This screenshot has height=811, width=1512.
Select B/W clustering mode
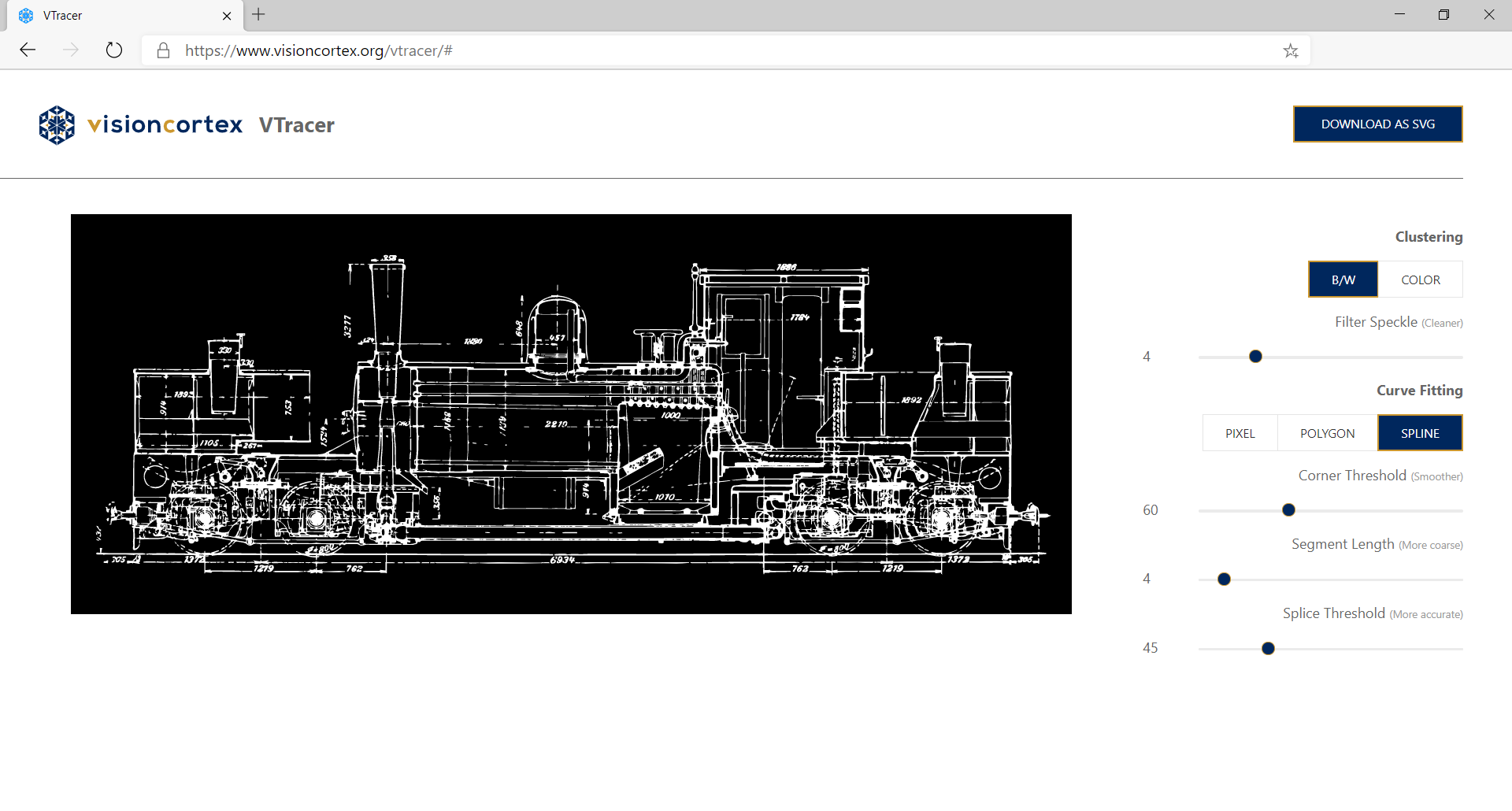click(x=1343, y=280)
